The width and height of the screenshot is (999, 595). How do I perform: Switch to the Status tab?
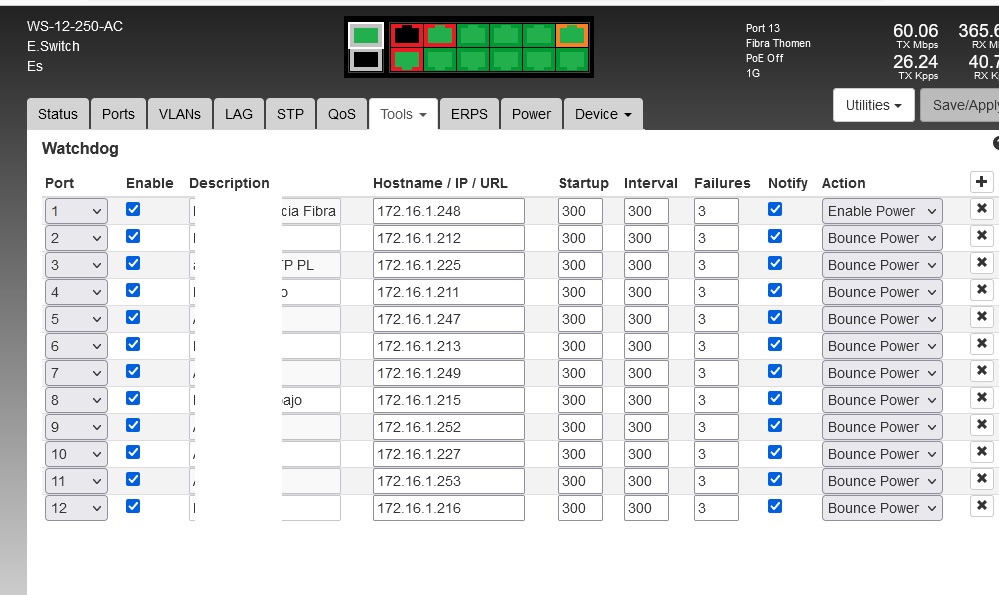click(57, 114)
